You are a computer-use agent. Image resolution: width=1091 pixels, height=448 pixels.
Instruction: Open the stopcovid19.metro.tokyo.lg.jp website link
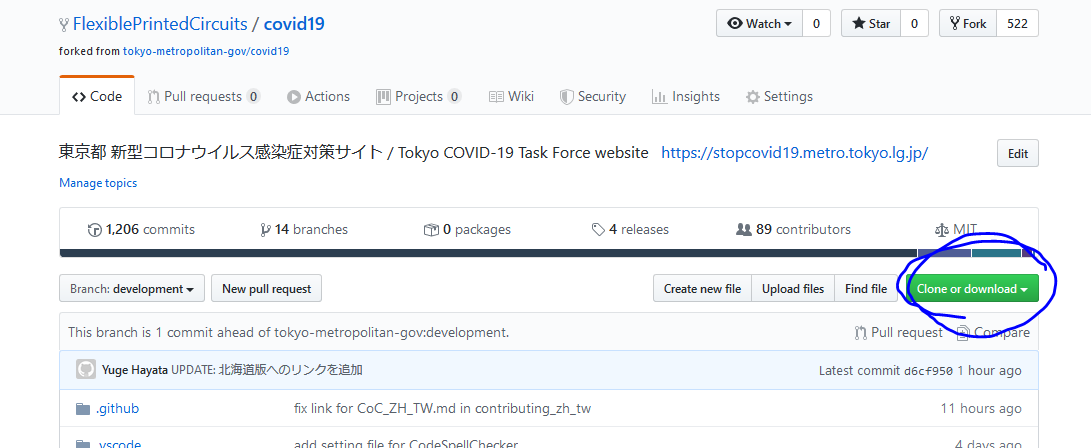pos(795,153)
